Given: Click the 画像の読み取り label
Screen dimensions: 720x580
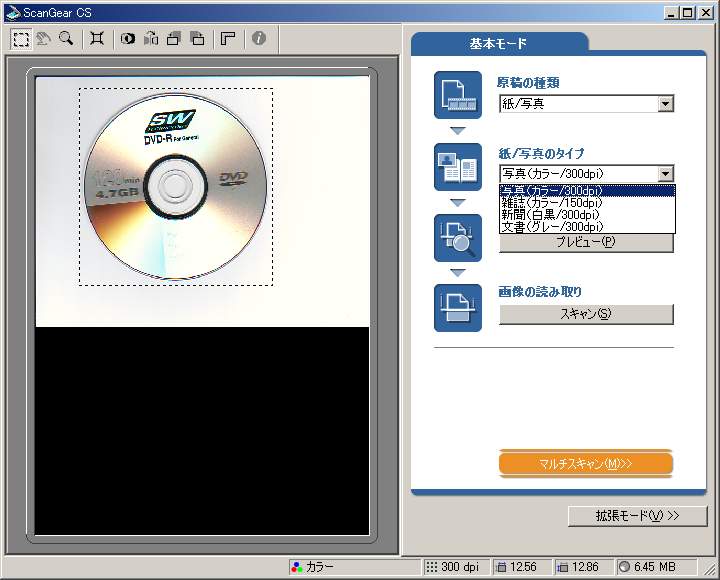Looking at the screenshot, I should click(540, 292).
